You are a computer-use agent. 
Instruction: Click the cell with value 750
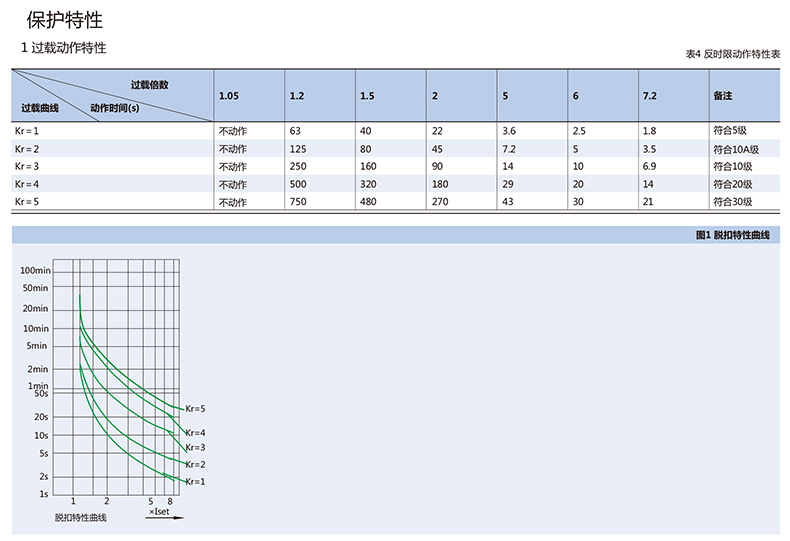[296, 201]
